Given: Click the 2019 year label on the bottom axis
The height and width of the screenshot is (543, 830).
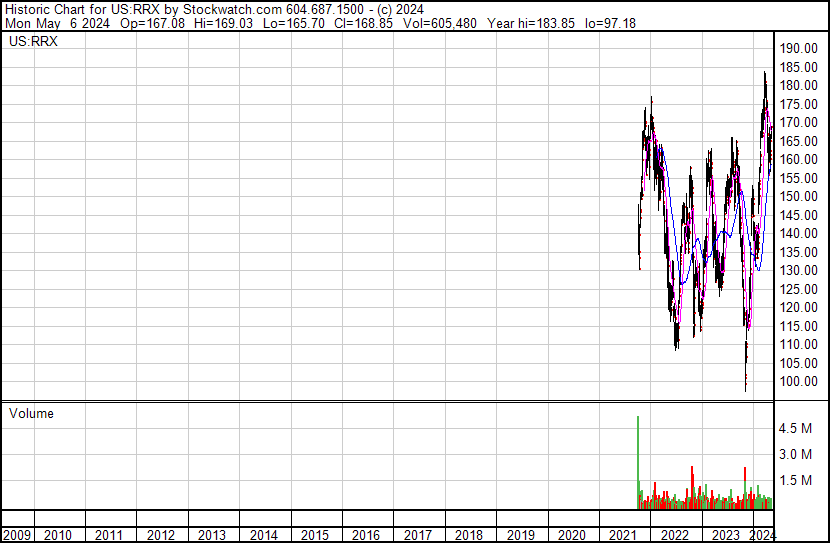Looking at the screenshot, I should point(520,535).
